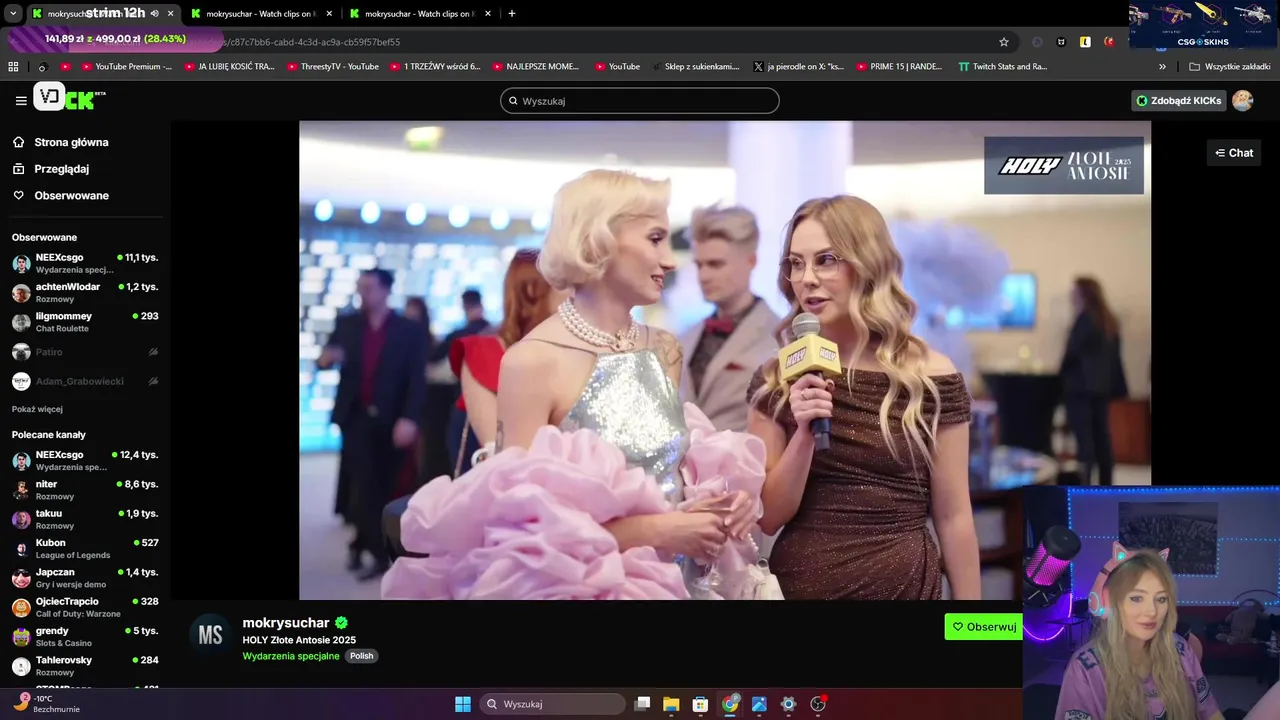Open lilgmommey followed channel
This screenshot has width=1280, height=720.
85,322
